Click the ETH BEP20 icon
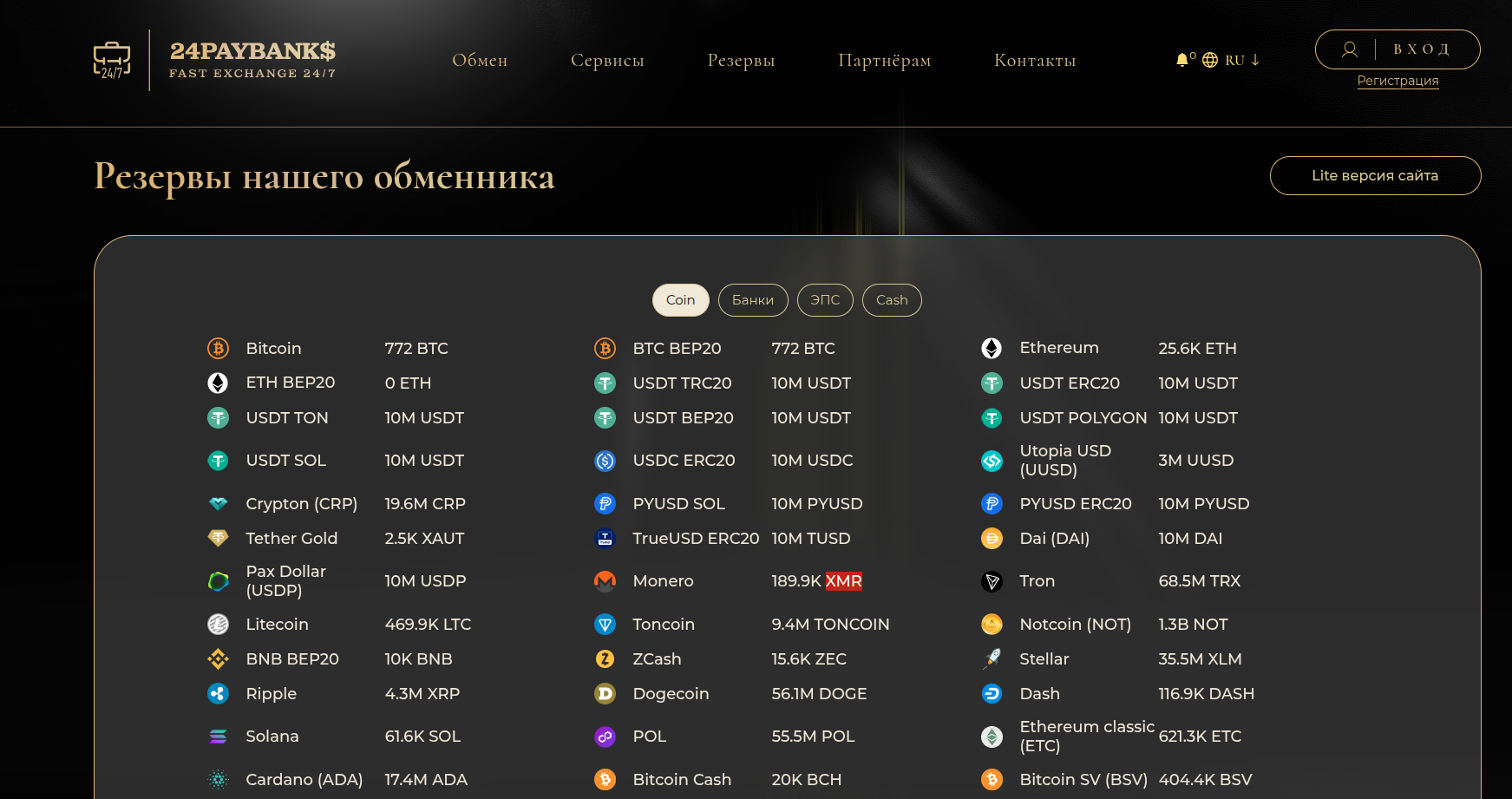1512x799 pixels. tap(218, 383)
